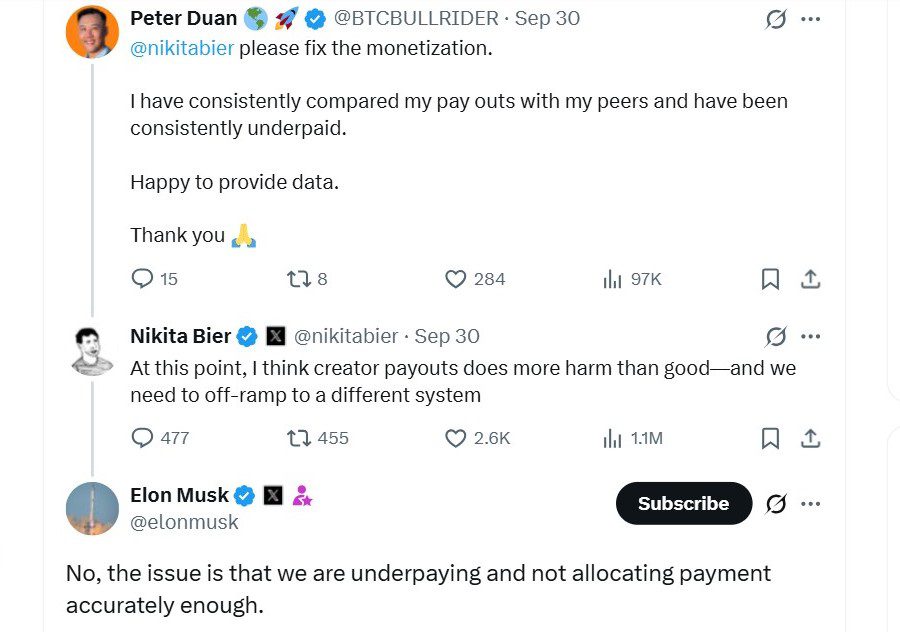
Task: Reply to Peter Duan's tweet
Action: pos(143,279)
